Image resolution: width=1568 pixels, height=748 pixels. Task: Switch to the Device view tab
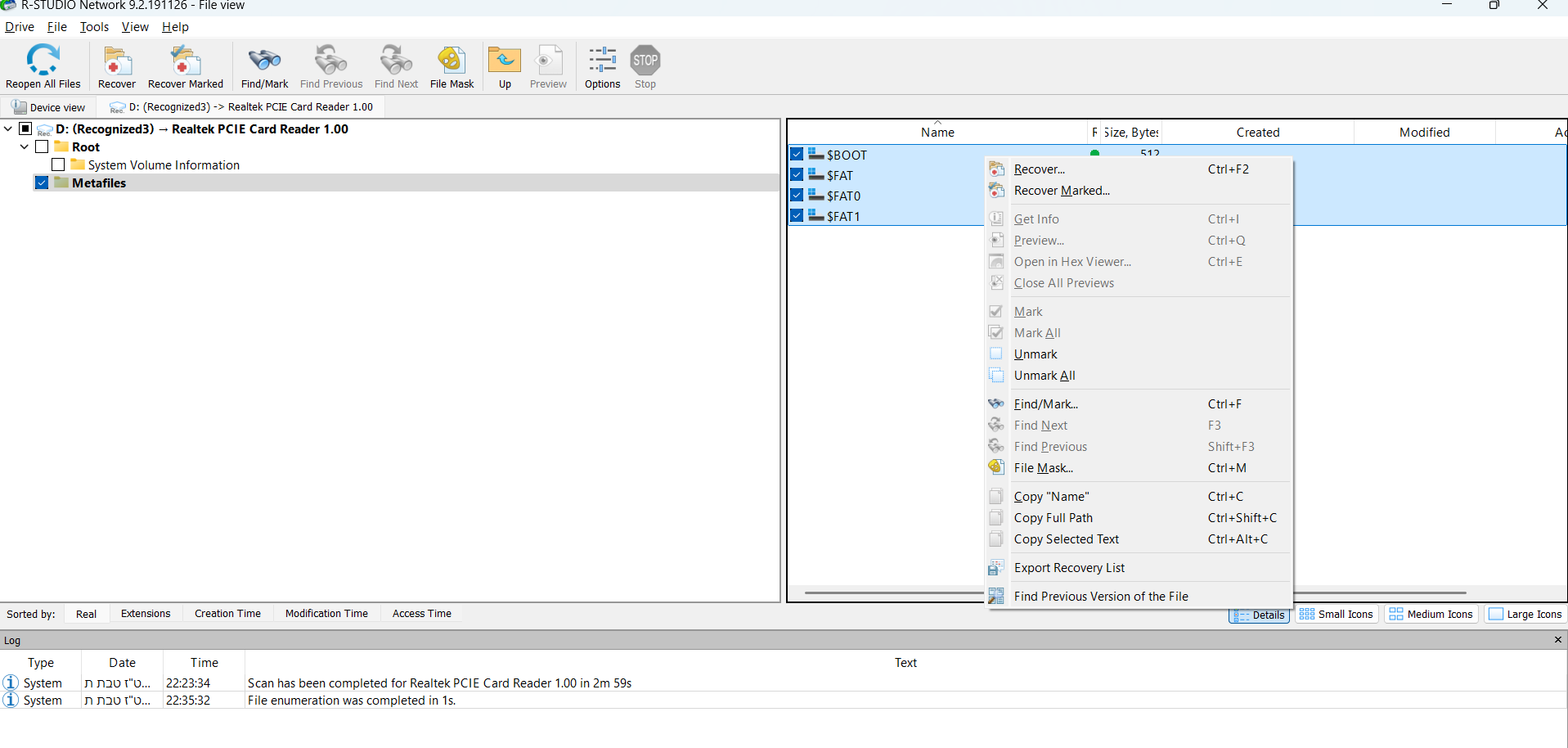(49, 107)
